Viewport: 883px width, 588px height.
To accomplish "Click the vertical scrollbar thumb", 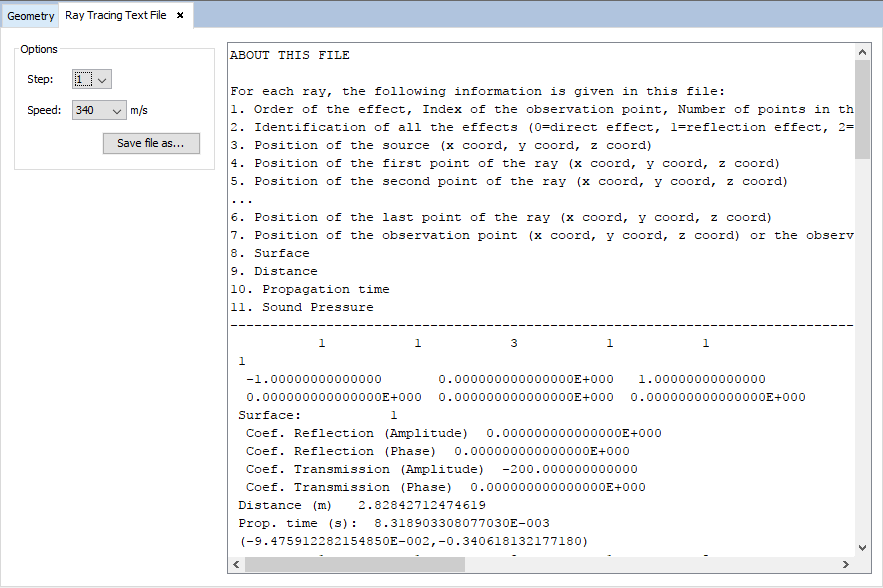I will coord(863,108).
